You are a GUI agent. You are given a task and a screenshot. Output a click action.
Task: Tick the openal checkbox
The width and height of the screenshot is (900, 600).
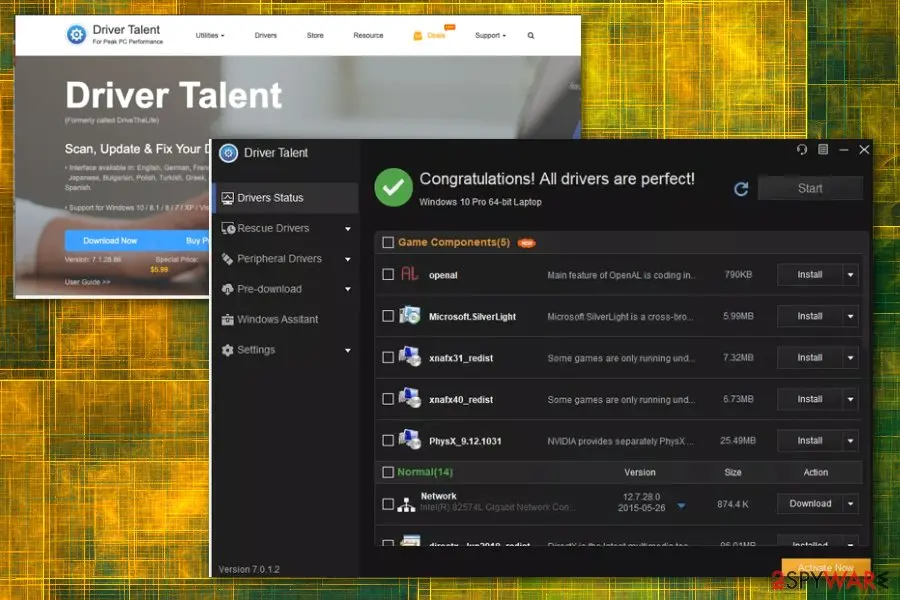tap(388, 274)
